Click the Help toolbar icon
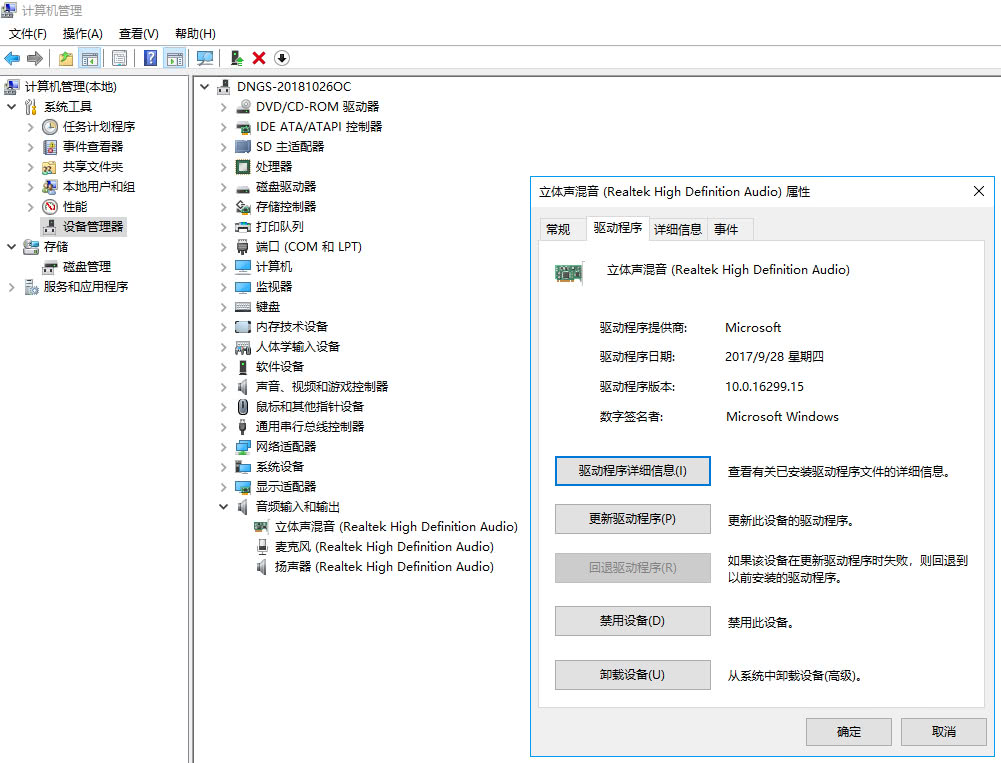The height and width of the screenshot is (763, 1001). [x=148, y=57]
